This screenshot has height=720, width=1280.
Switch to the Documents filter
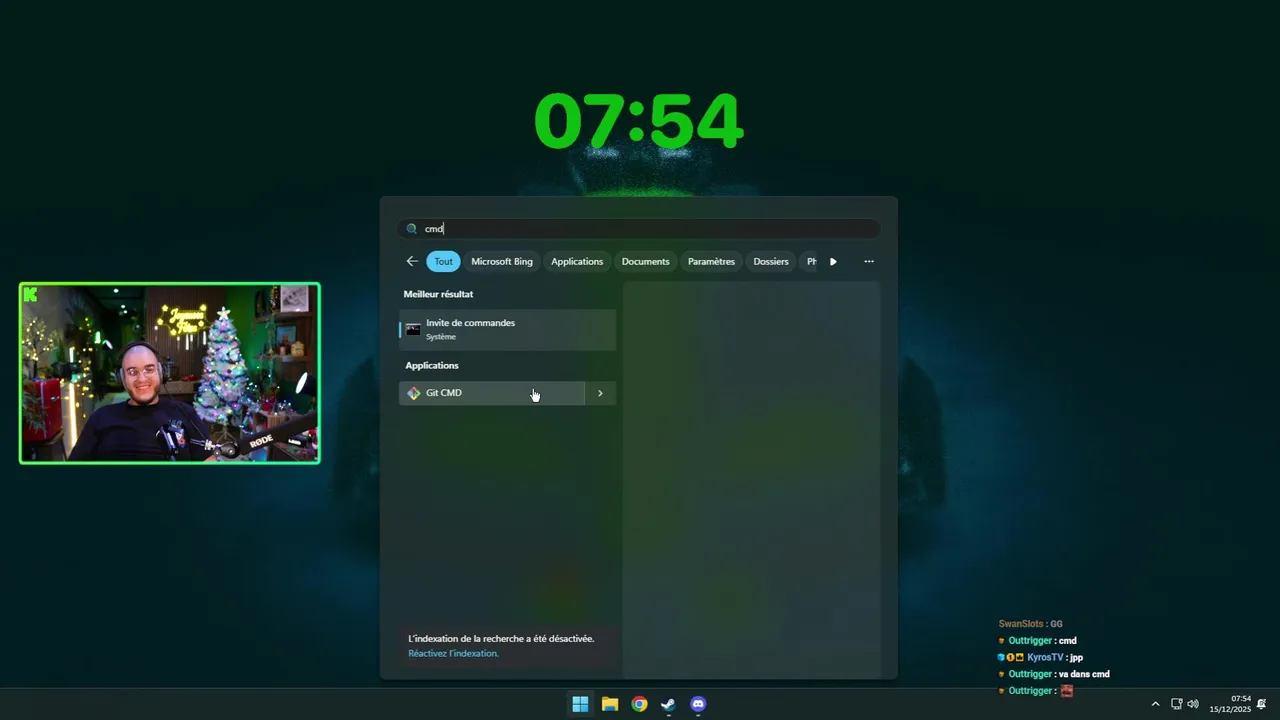(x=645, y=261)
